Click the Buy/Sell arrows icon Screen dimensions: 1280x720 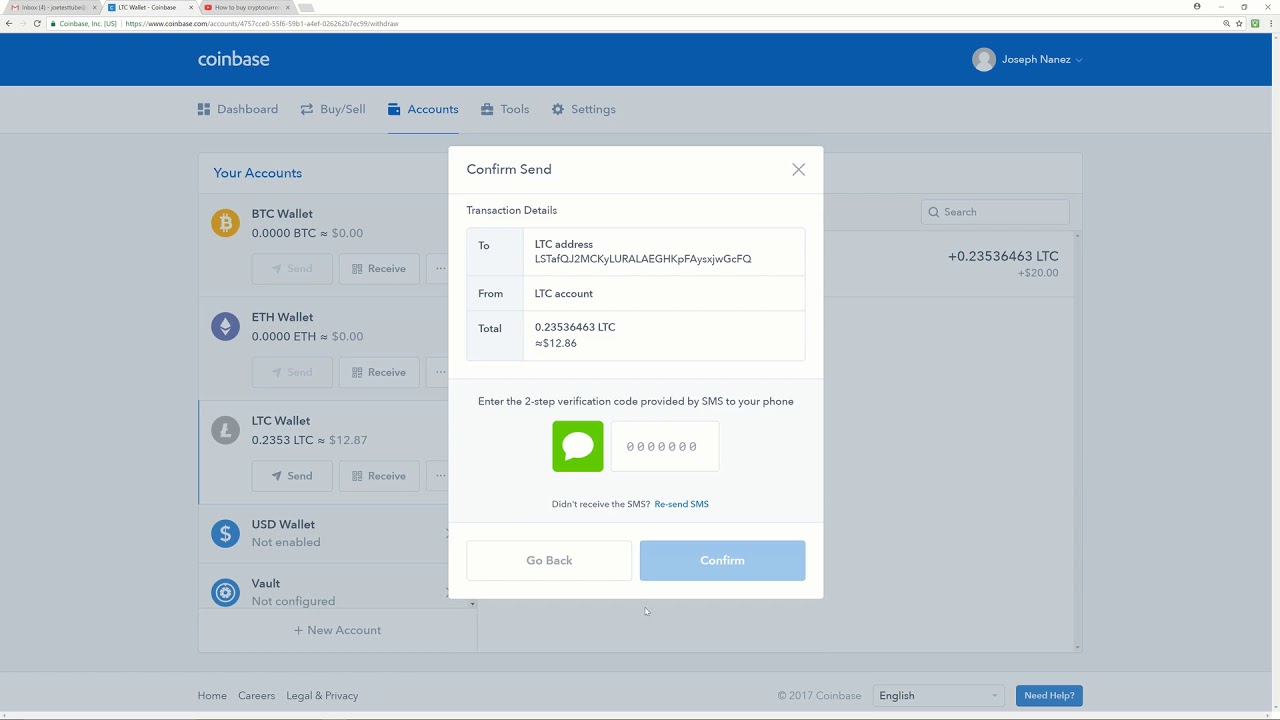[x=307, y=109]
